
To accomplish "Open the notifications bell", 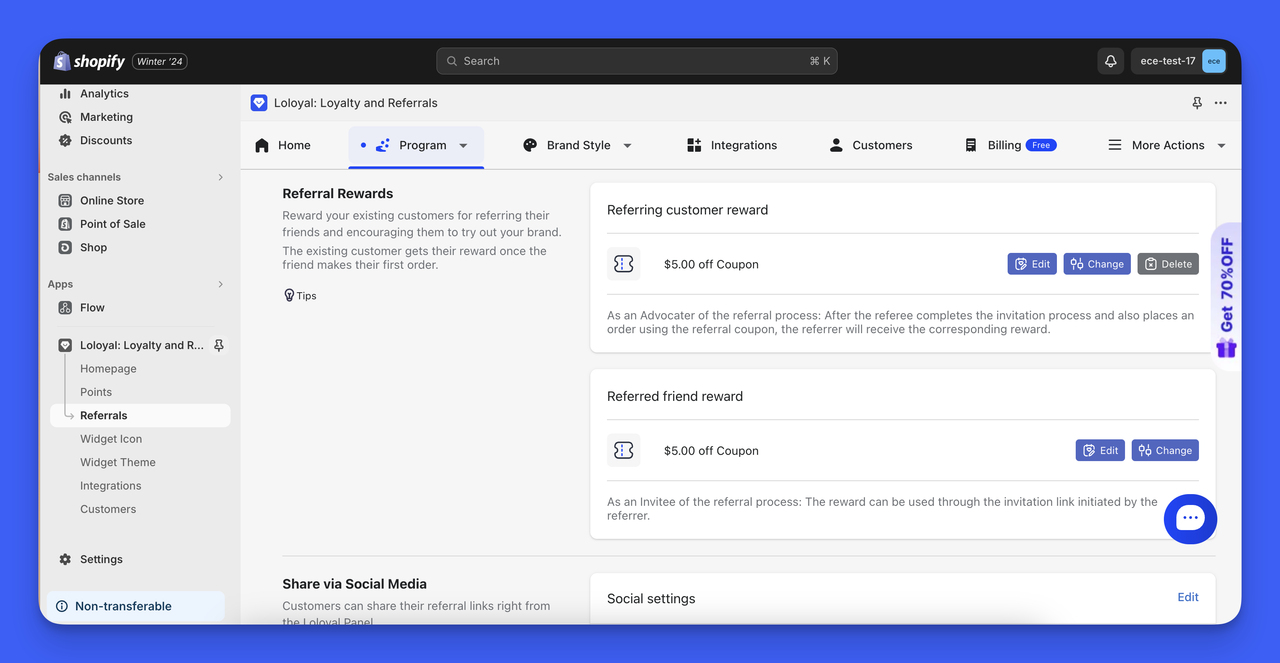I will 1110,61.
